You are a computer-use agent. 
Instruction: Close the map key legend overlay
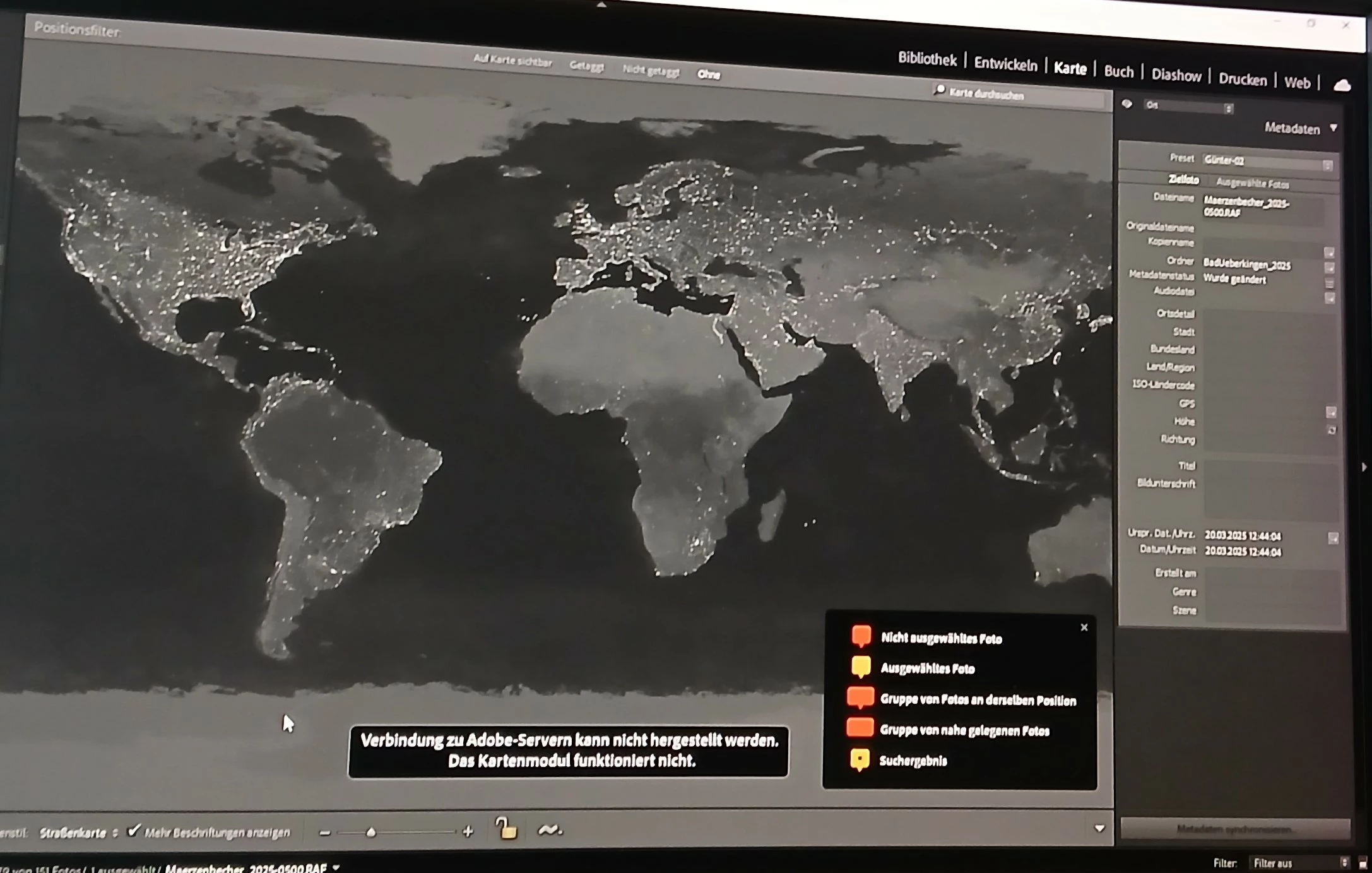[1084, 627]
